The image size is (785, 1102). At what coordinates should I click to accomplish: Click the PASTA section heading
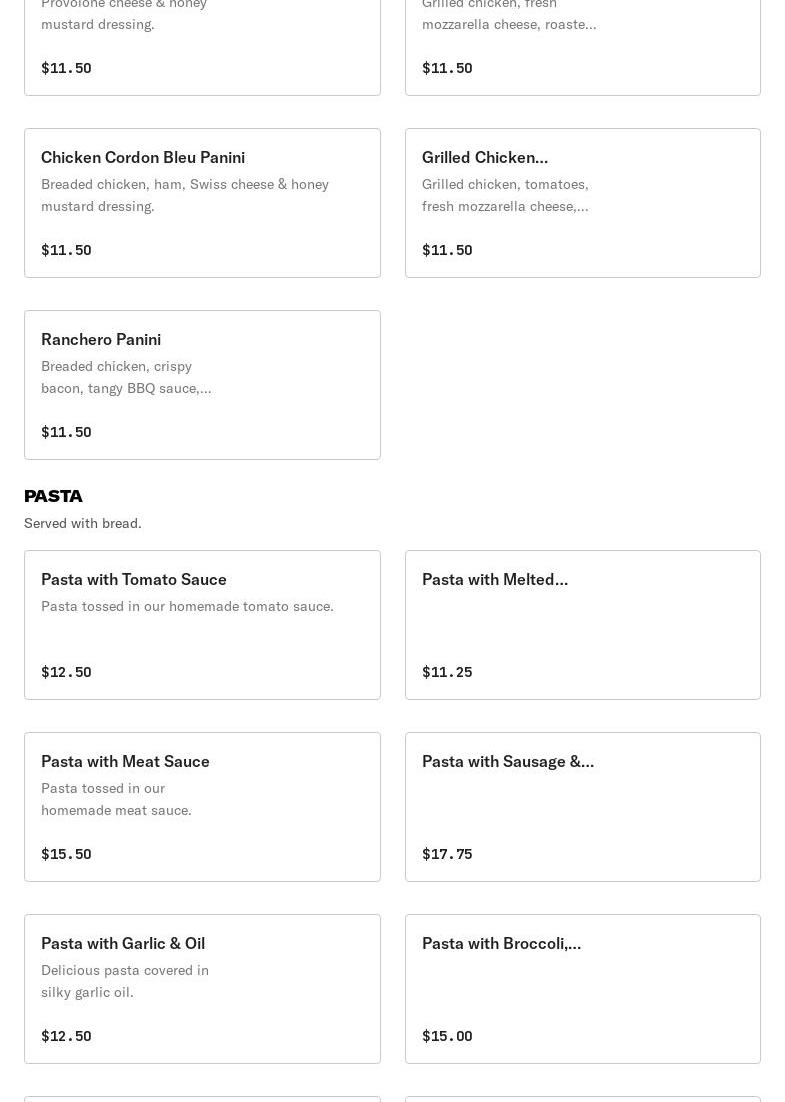[x=53, y=496]
